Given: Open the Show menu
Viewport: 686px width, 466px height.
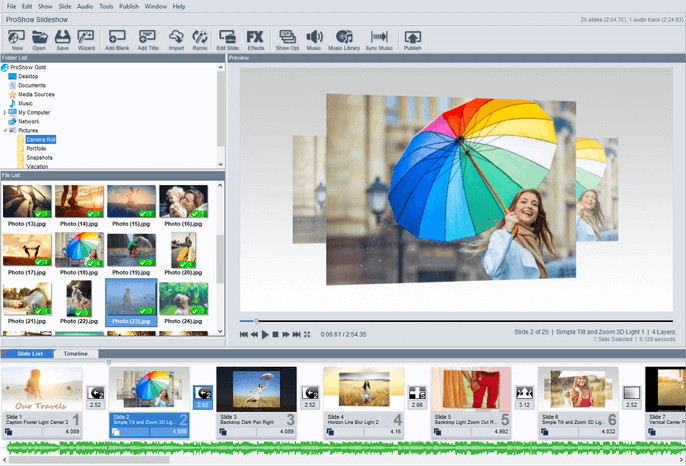Looking at the screenshot, I should (x=45, y=6).
